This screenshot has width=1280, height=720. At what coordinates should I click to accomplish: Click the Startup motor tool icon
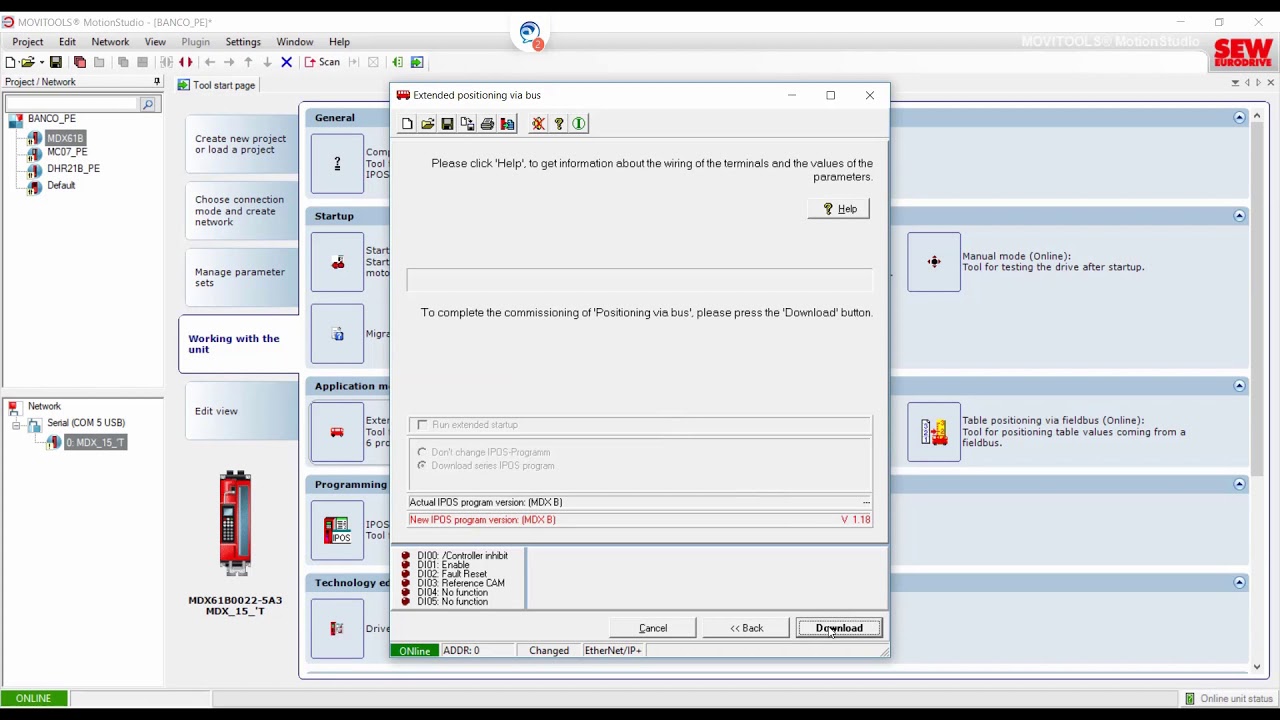click(337, 262)
